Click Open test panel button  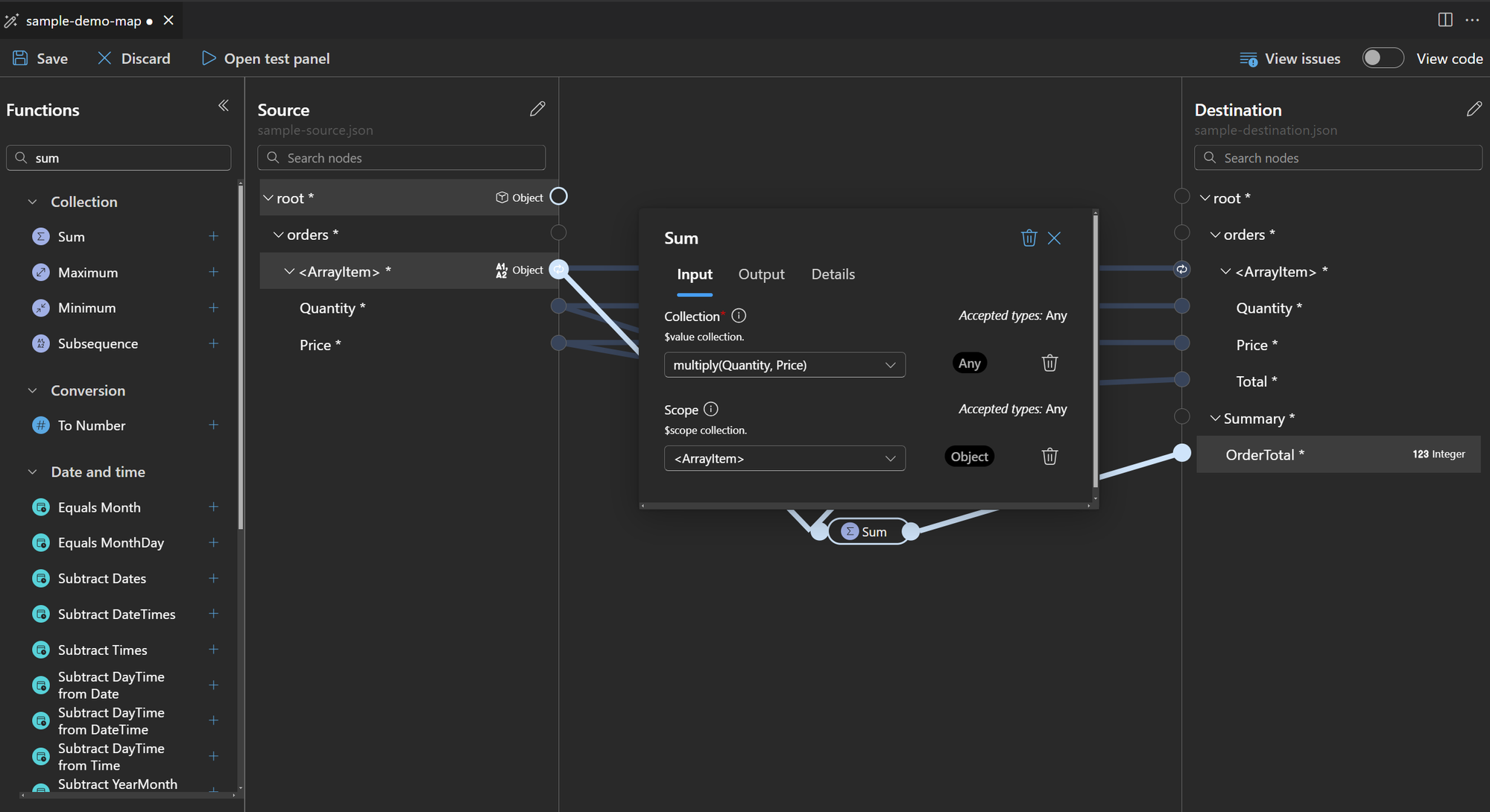pos(266,58)
